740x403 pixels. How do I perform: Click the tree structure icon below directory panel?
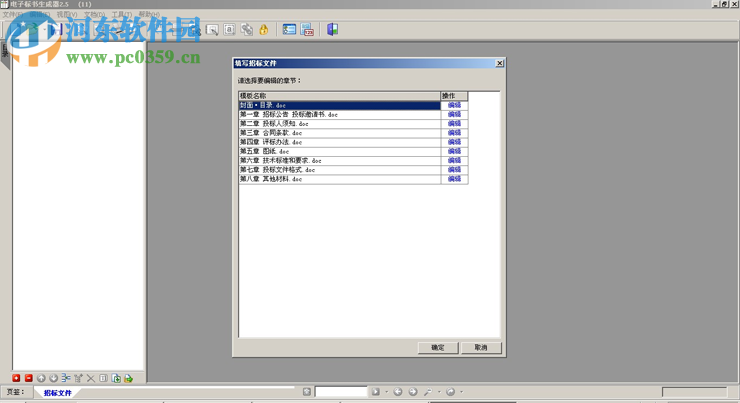(66, 378)
